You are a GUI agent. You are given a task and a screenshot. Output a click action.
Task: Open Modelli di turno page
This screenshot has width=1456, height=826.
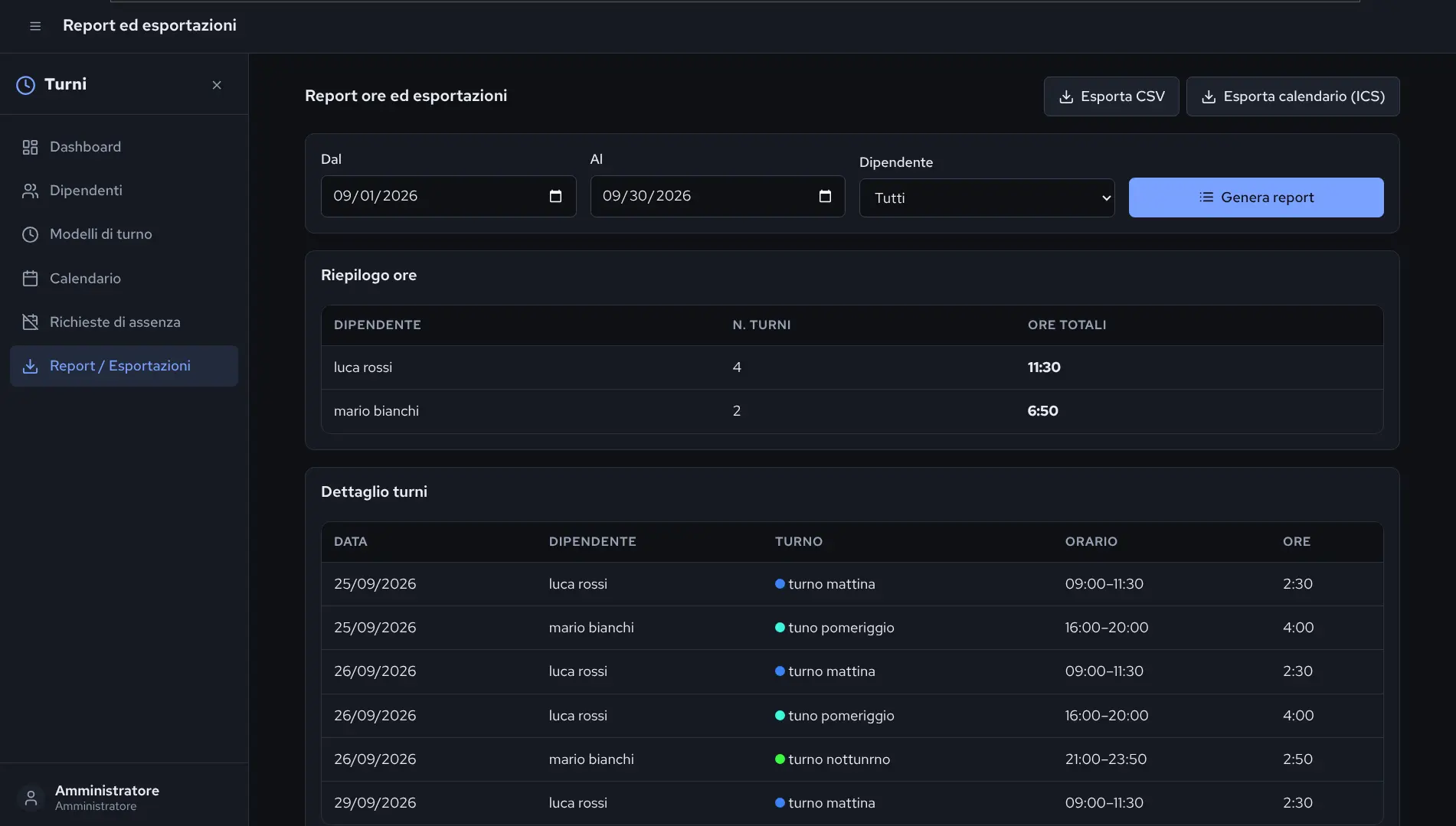(124, 234)
